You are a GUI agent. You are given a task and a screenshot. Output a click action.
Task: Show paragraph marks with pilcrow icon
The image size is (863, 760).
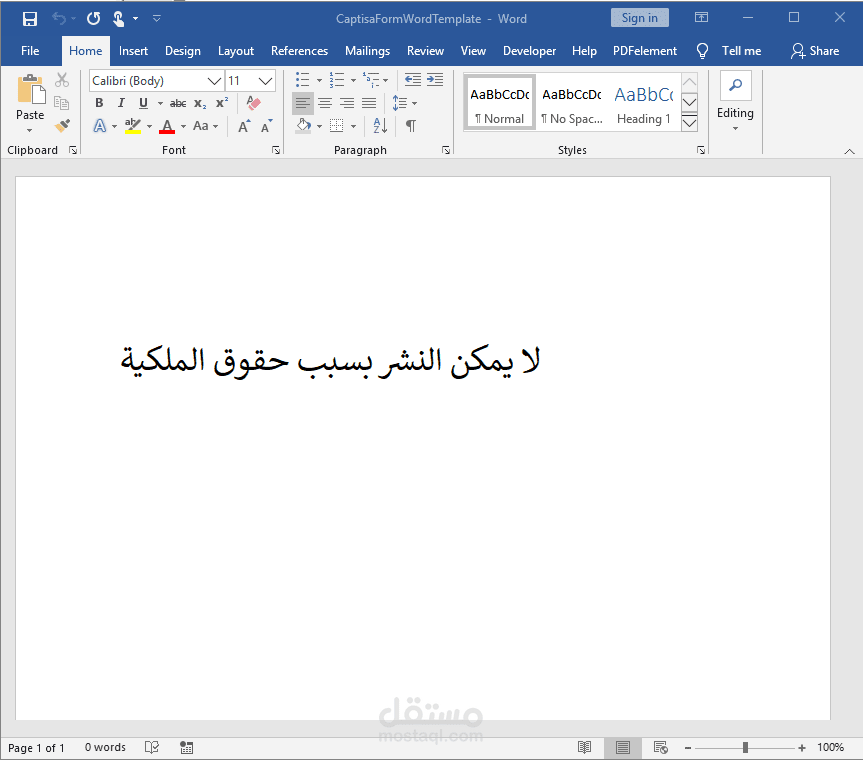[x=411, y=126]
